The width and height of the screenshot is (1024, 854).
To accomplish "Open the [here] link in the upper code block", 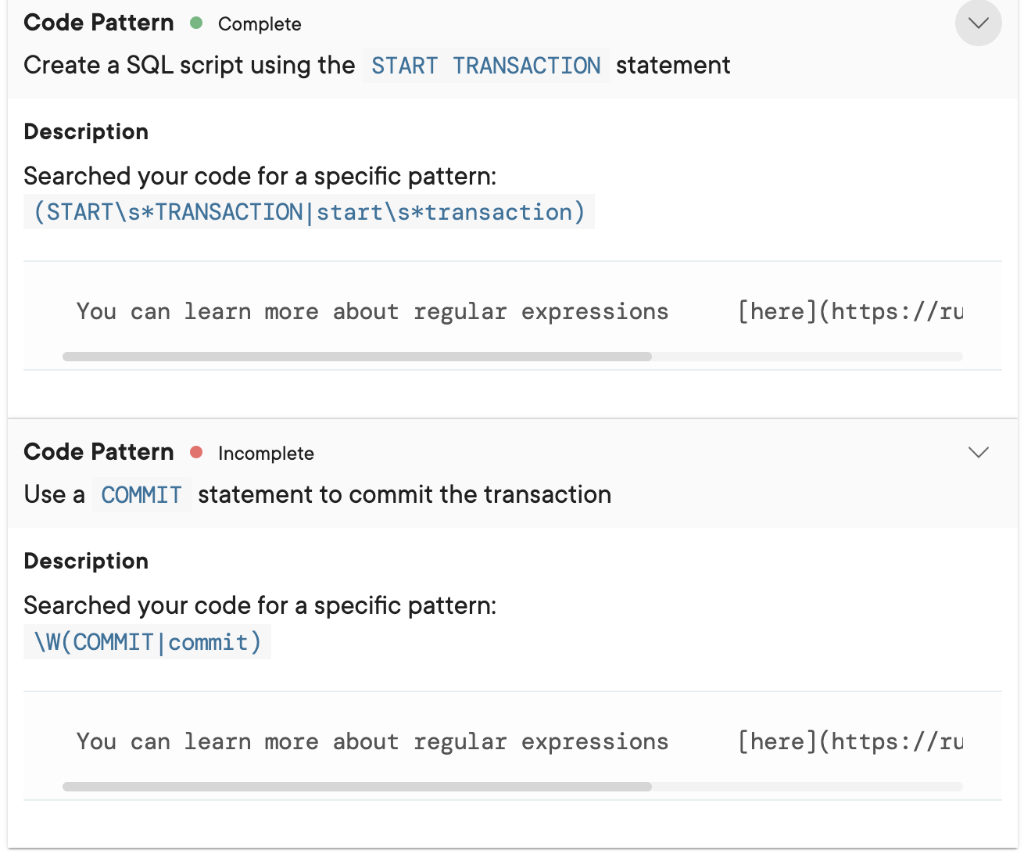I will tap(776, 311).
